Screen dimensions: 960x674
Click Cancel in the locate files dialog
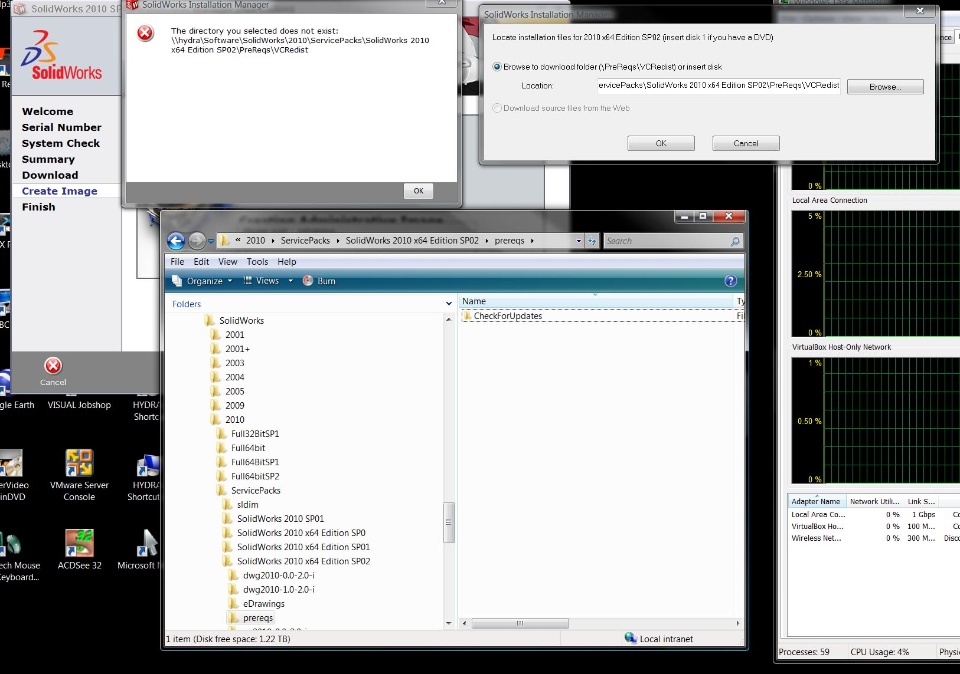(x=746, y=143)
